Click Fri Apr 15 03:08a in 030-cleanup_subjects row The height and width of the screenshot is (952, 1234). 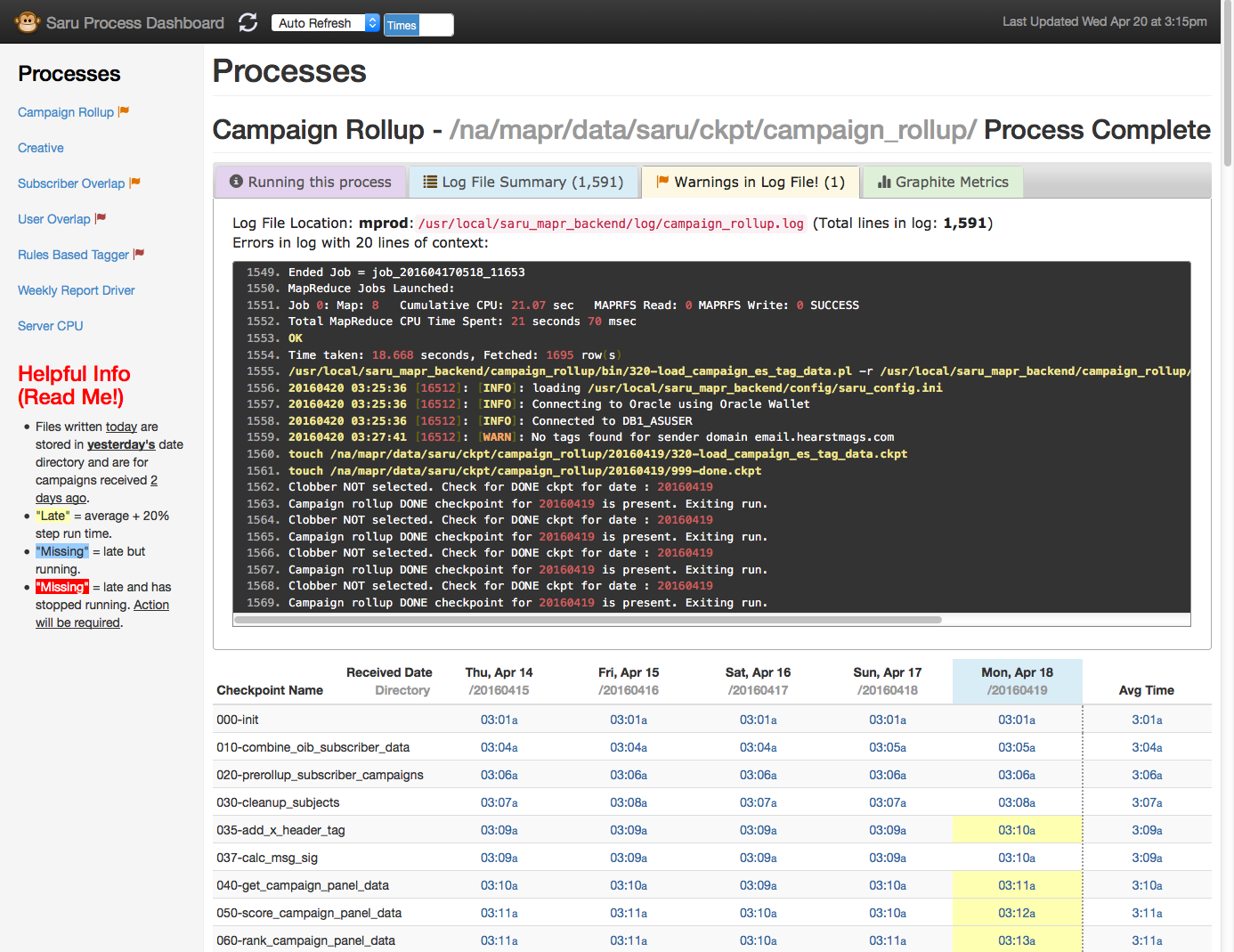[x=629, y=802]
